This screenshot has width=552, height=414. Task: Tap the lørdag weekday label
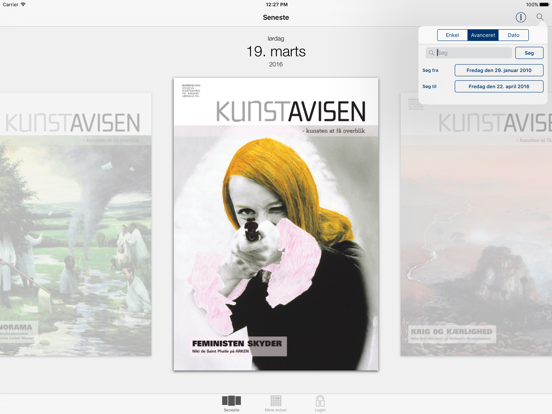(x=276, y=39)
